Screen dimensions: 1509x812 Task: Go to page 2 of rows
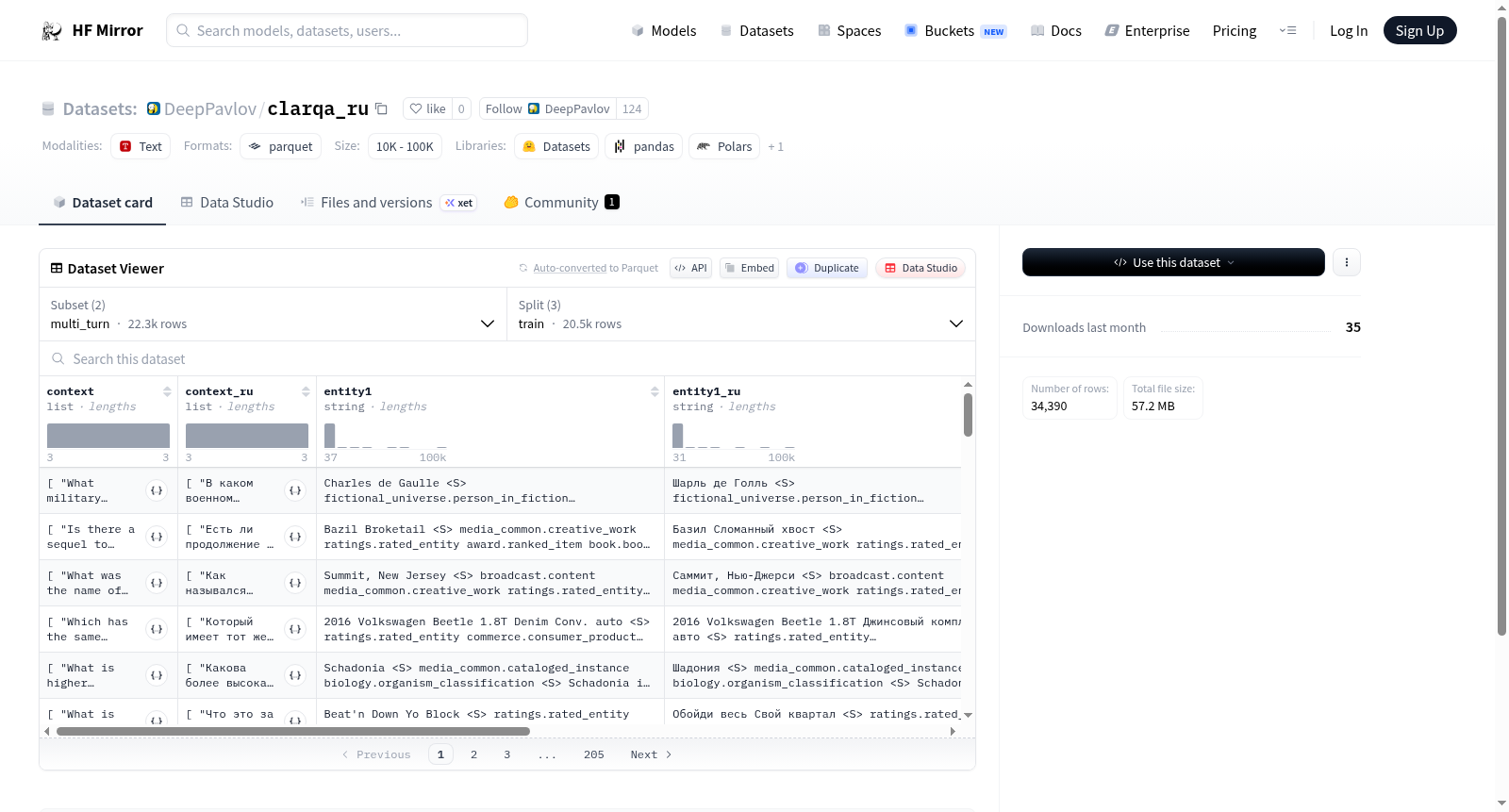(x=473, y=754)
